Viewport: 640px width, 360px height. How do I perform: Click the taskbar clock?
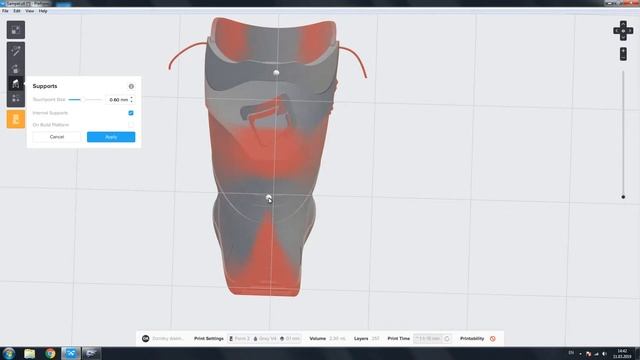click(622, 353)
